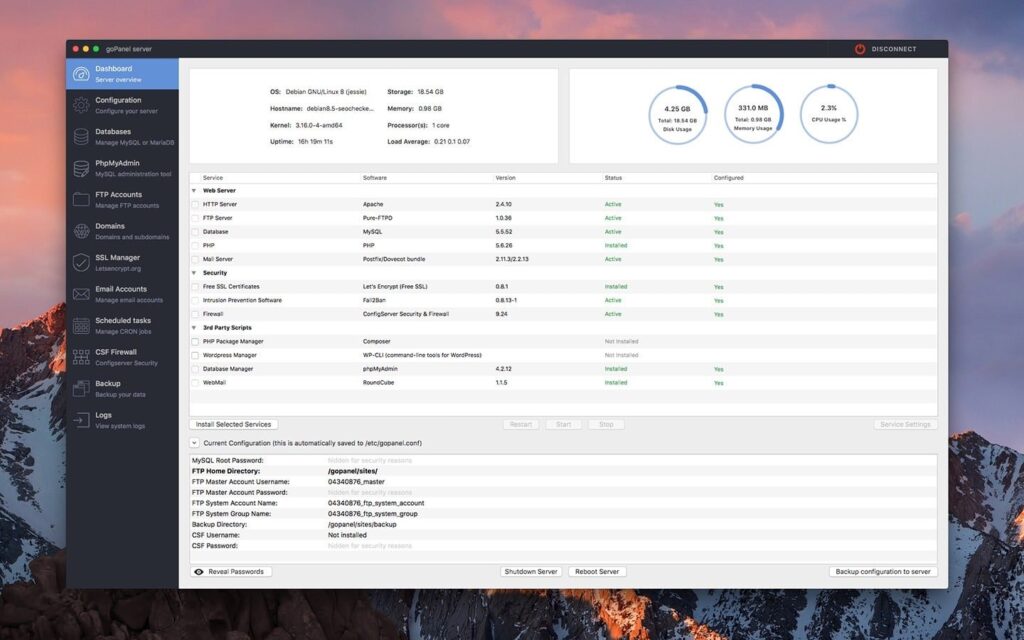The image size is (1024, 640).
Task: Select the Fail2Ban intrusion prevention checkbox
Action: click(197, 300)
